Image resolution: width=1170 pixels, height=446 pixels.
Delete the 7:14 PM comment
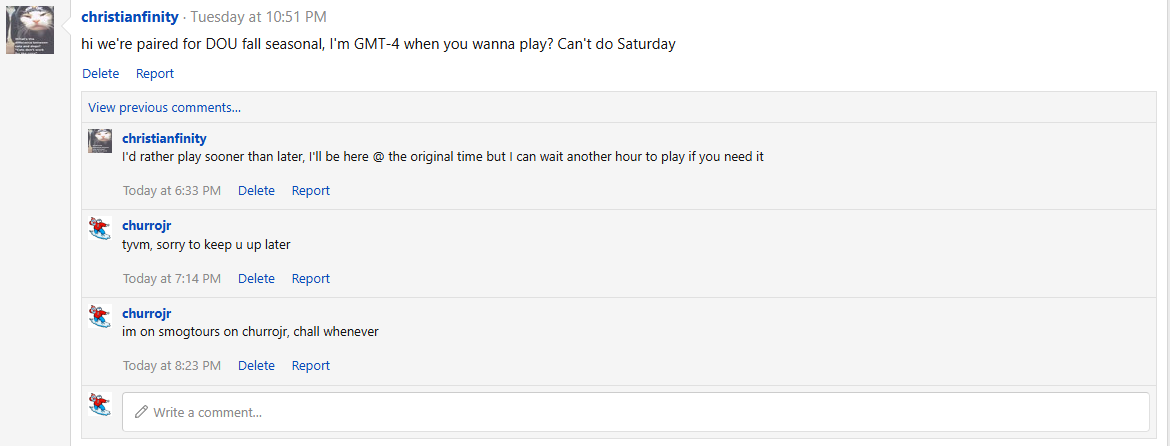tap(256, 278)
